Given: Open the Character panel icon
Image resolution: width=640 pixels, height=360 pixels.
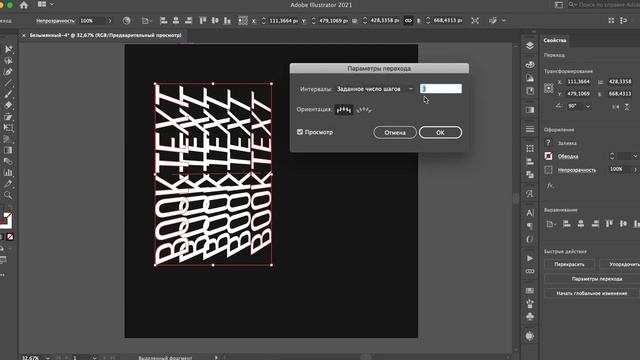Looking at the screenshot, I should pyautogui.click(x=530, y=213).
